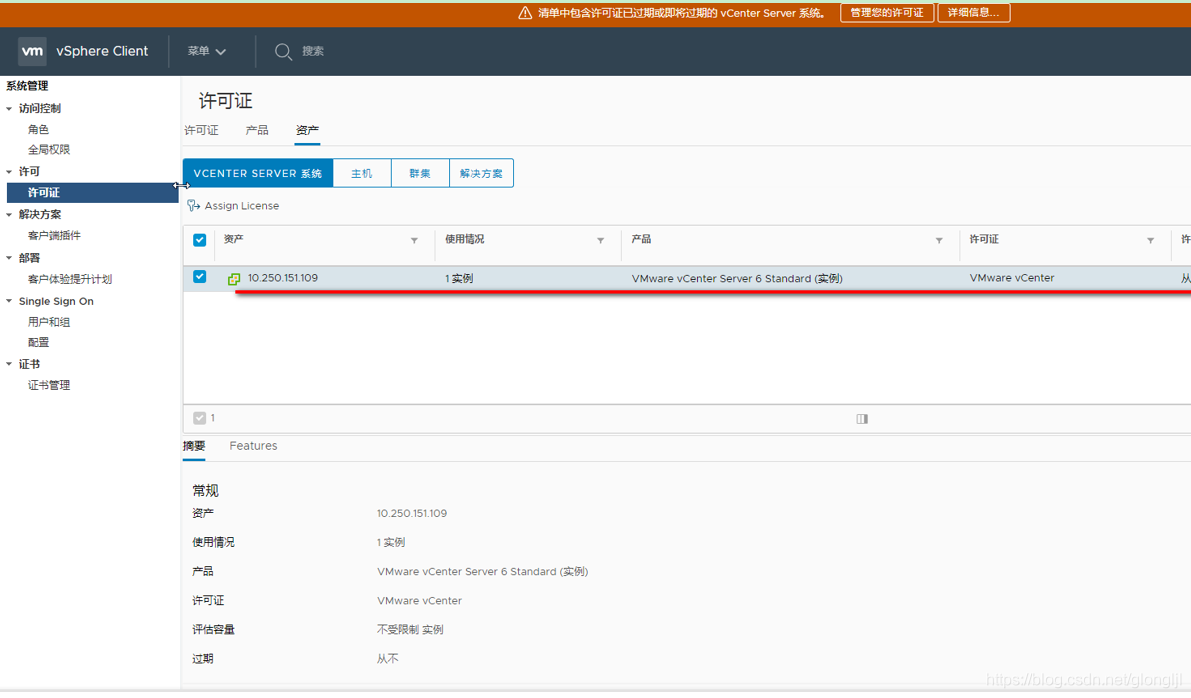Click the Assign License button
Image resolution: width=1191 pixels, height=698 pixels.
click(234, 206)
